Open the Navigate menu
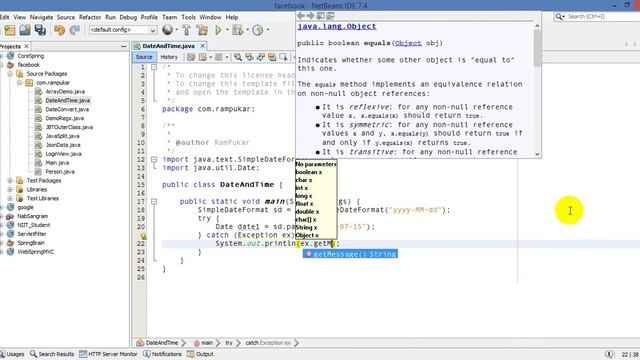 [41, 17]
